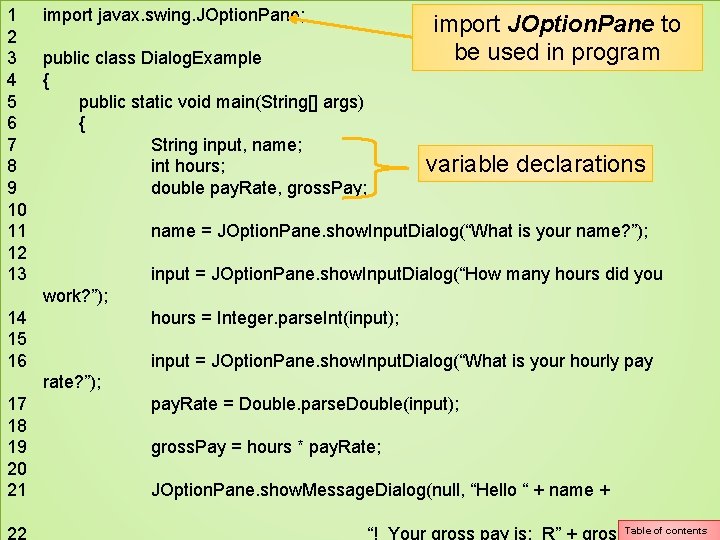The height and width of the screenshot is (540, 720).
Task: Click the "Your gross pay is" line
Action: pos(492,533)
